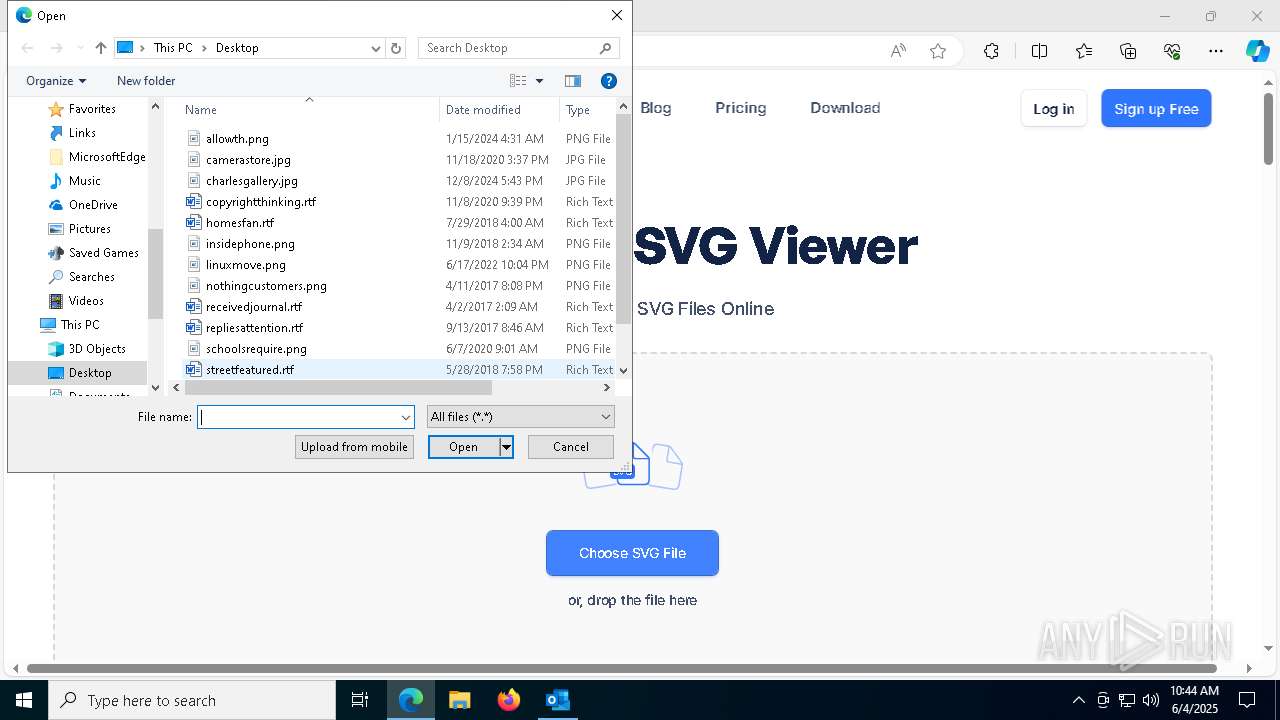Viewport: 1280px width, 720px height.
Task: Refresh the Desktop folder listing
Action: [396, 48]
